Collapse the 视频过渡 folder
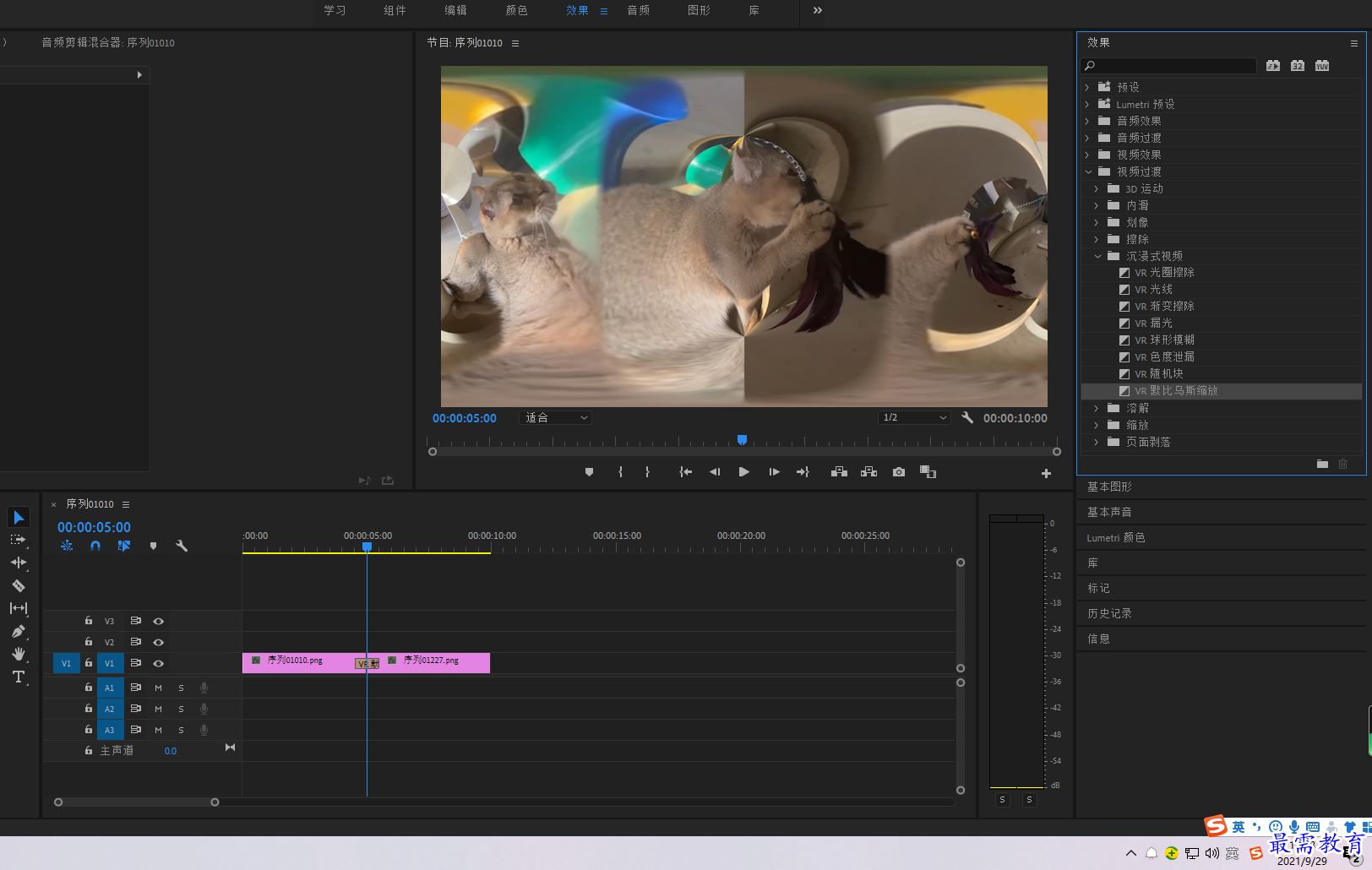The height and width of the screenshot is (870, 1372). coord(1088,171)
